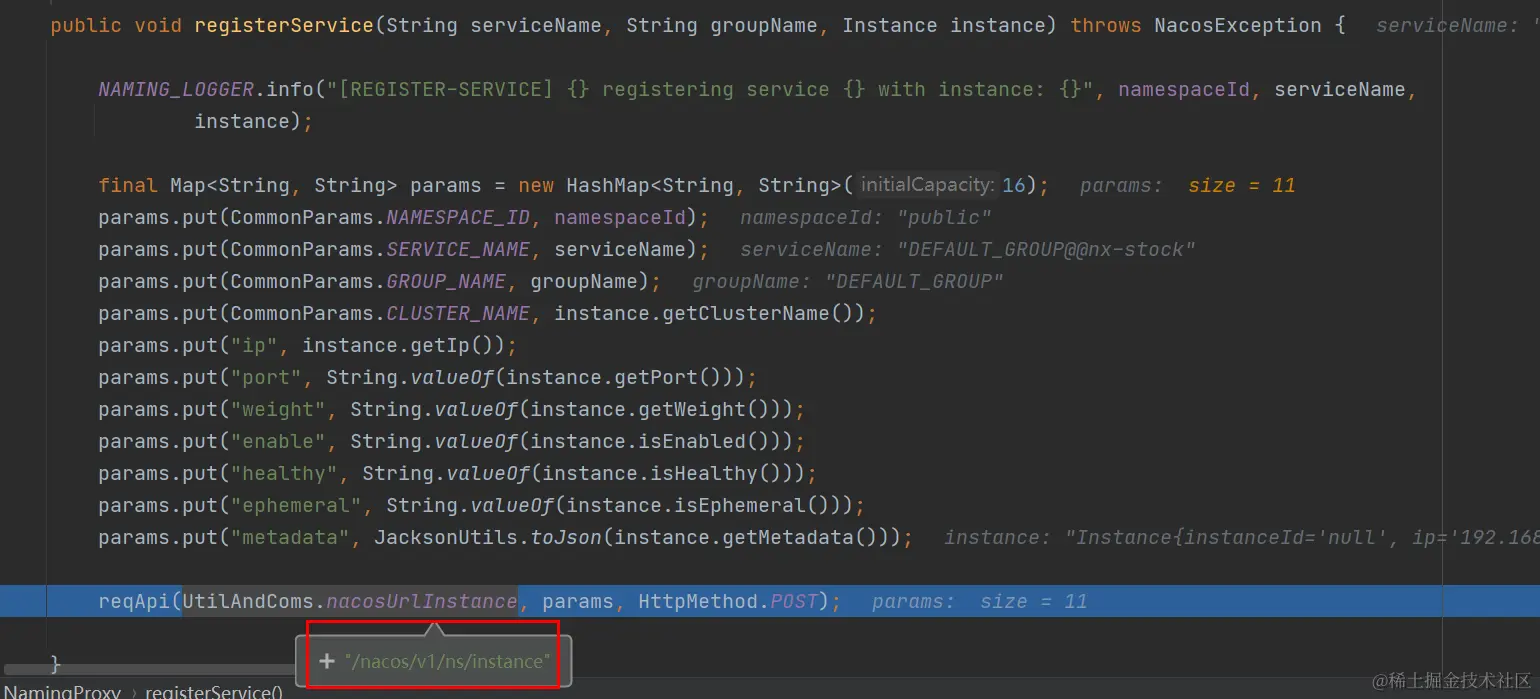Viewport: 1540px width, 699px height.
Task: Click the NAMING_LOGGER identifier
Action: pos(176,89)
